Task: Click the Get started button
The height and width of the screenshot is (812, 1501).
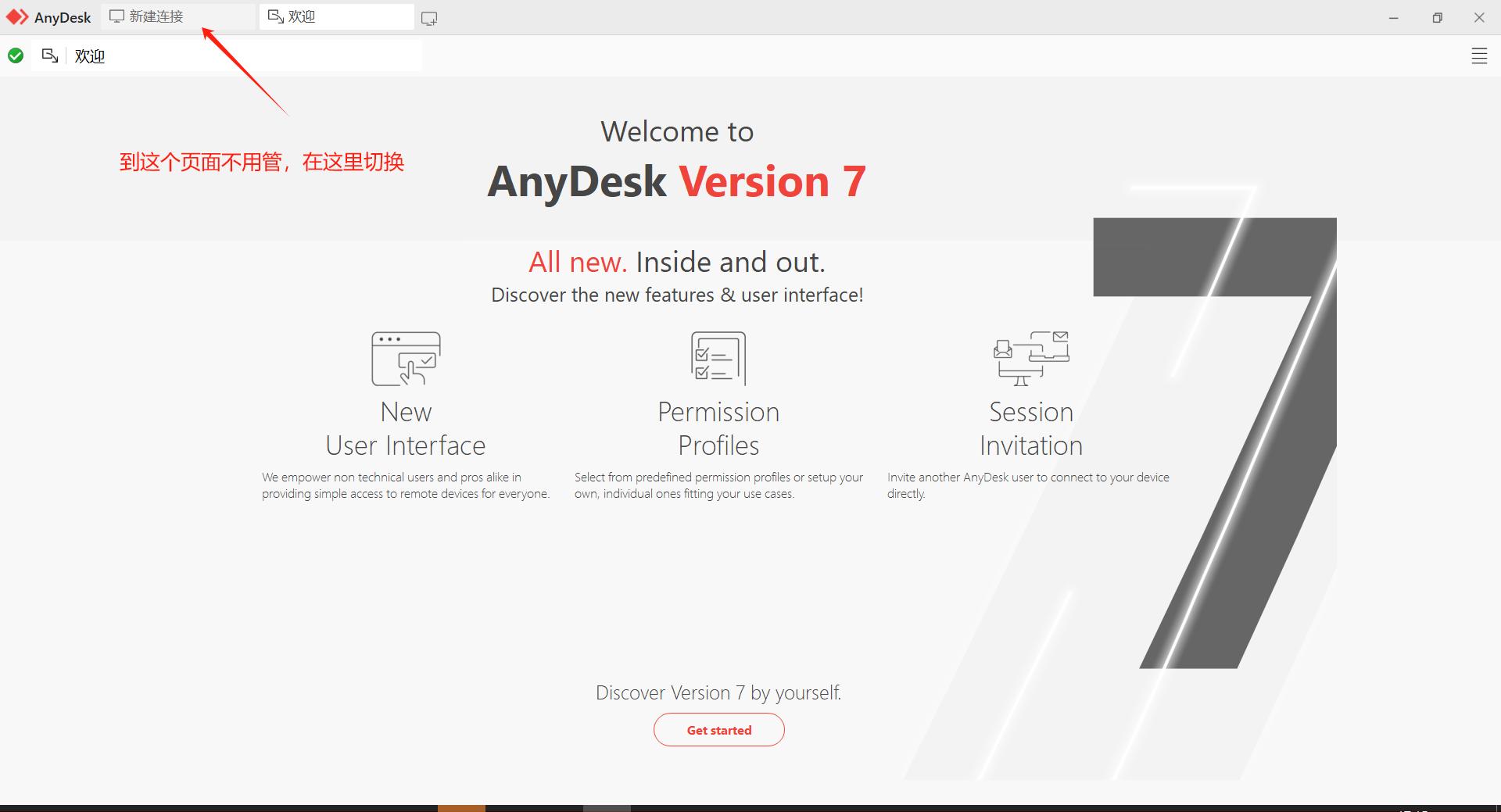Action: 719,730
